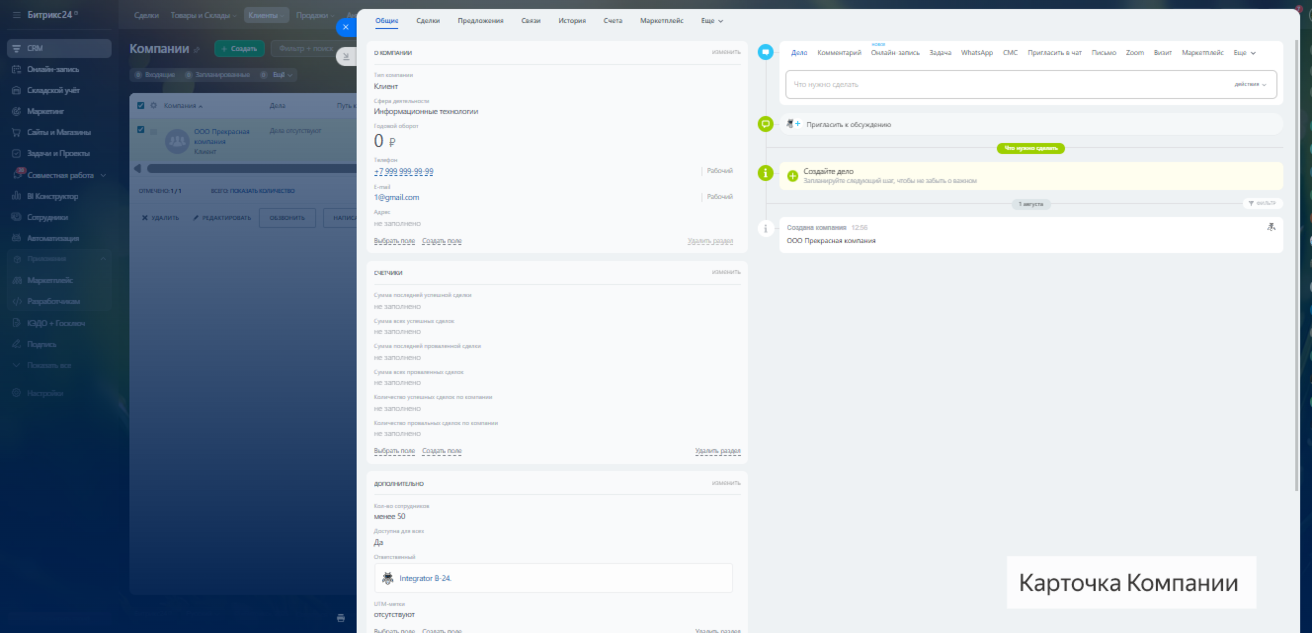This screenshot has height=633, width=1312.
Task: Open the действия dropdown in the input box
Action: [1250, 84]
